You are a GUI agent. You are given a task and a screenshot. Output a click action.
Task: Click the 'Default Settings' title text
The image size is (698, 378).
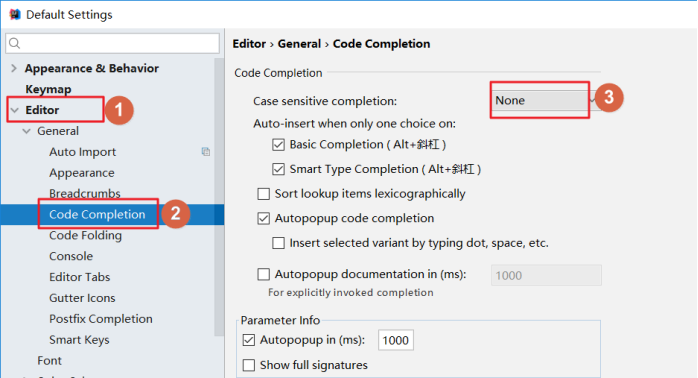click(69, 15)
